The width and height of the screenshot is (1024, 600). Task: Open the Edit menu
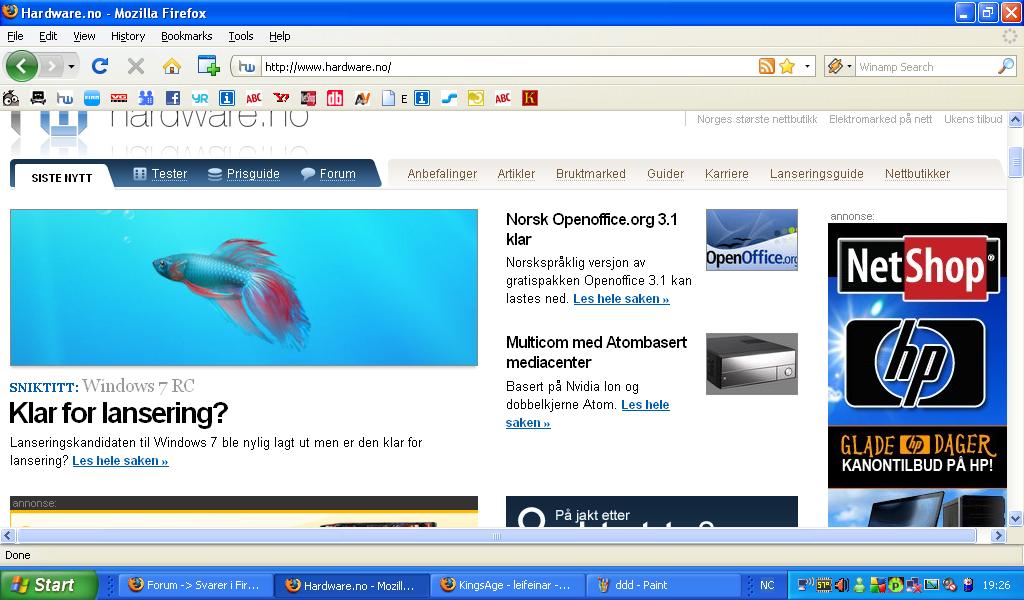tap(48, 37)
